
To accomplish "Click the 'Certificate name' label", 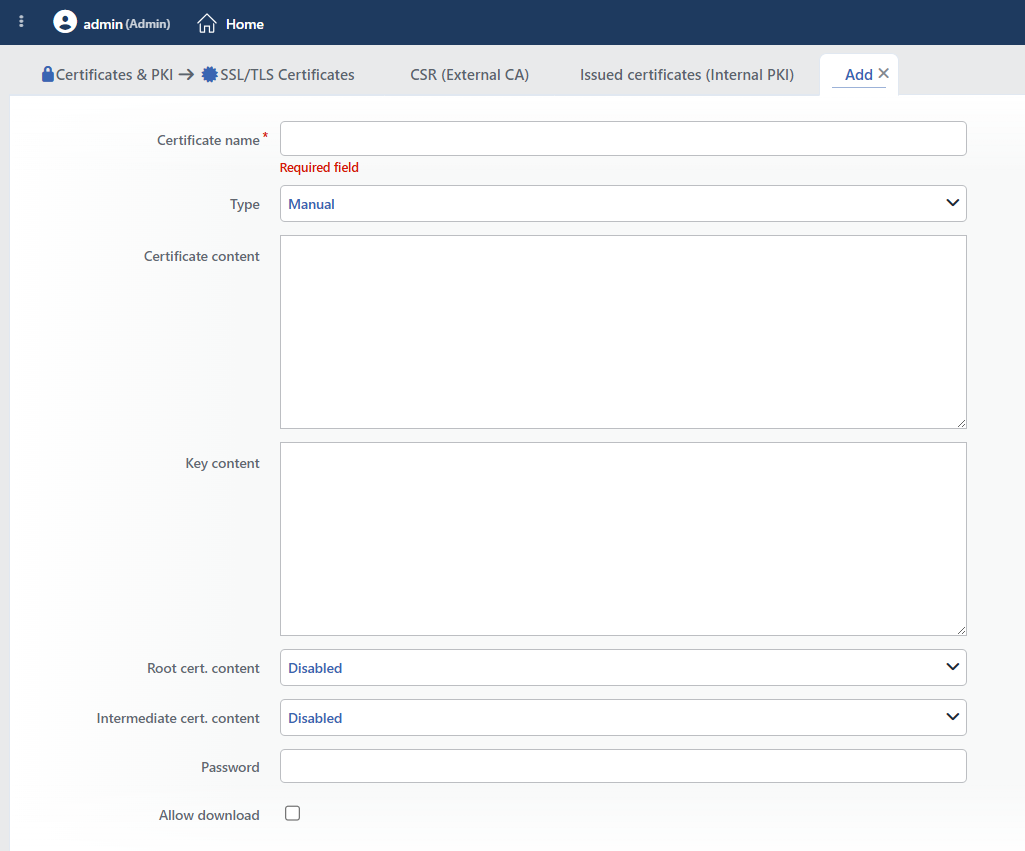I will [208, 140].
